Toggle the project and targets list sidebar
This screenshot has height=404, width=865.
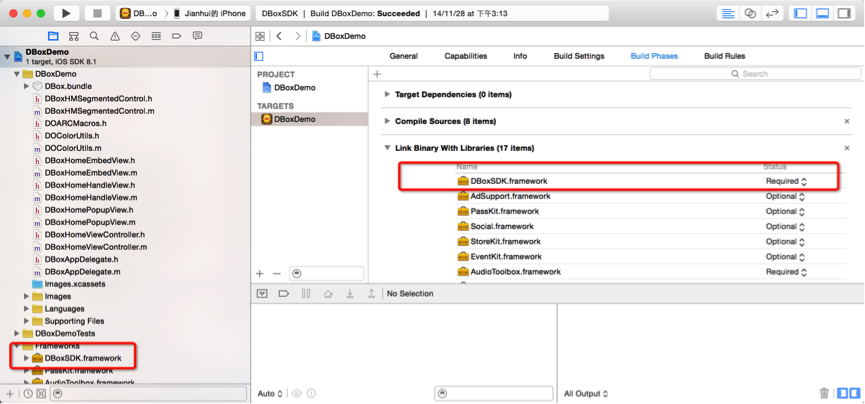coord(259,56)
